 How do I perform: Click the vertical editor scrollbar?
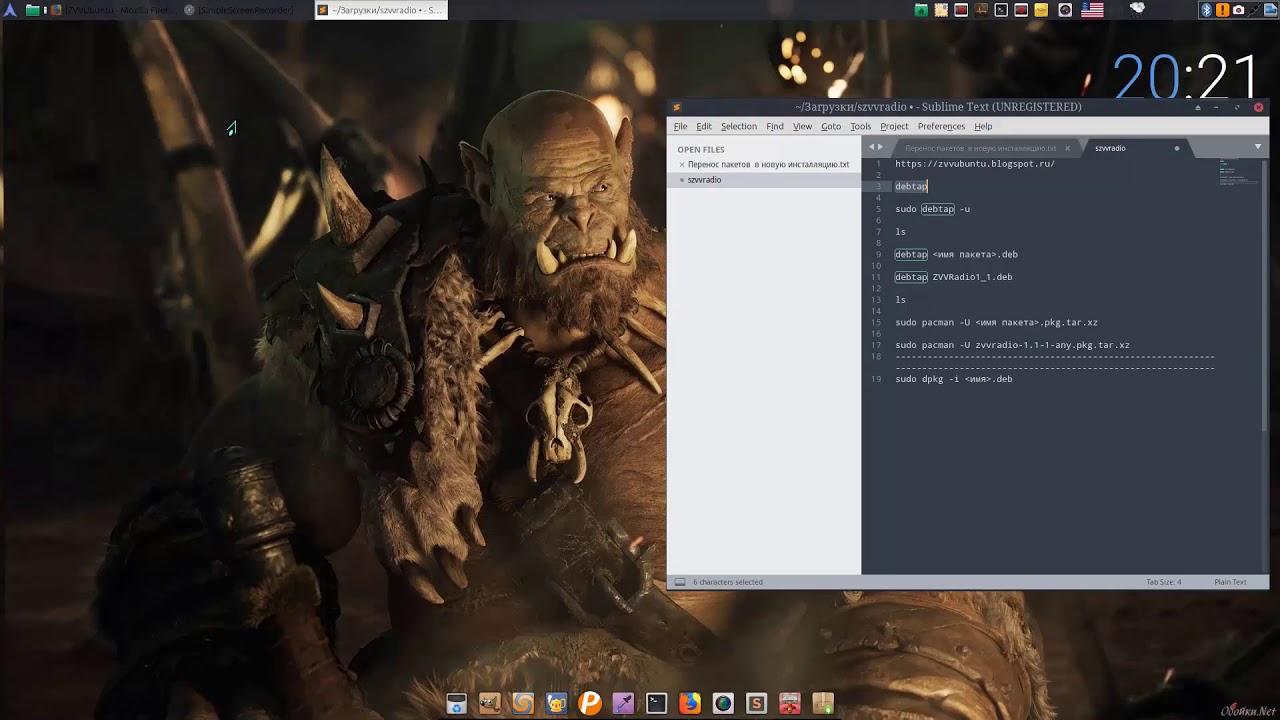pos(1265,295)
